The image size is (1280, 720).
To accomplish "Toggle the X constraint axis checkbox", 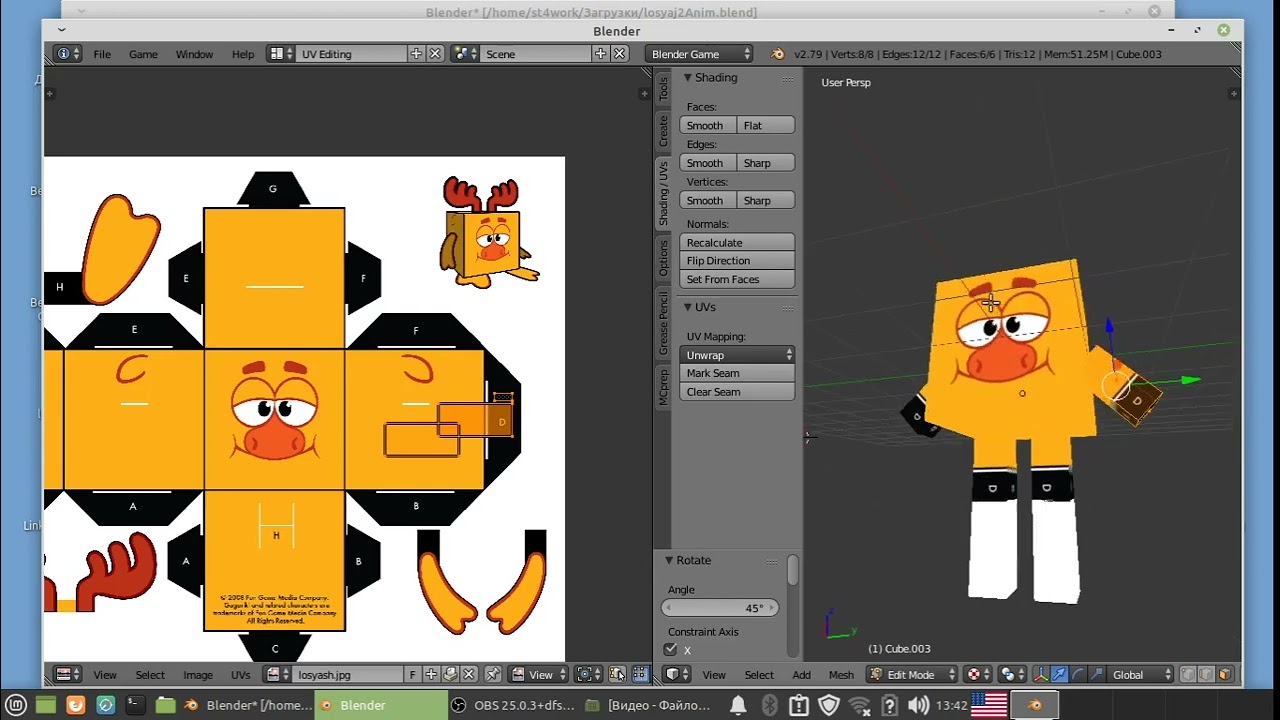I will pyautogui.click(x=670, y=650).
